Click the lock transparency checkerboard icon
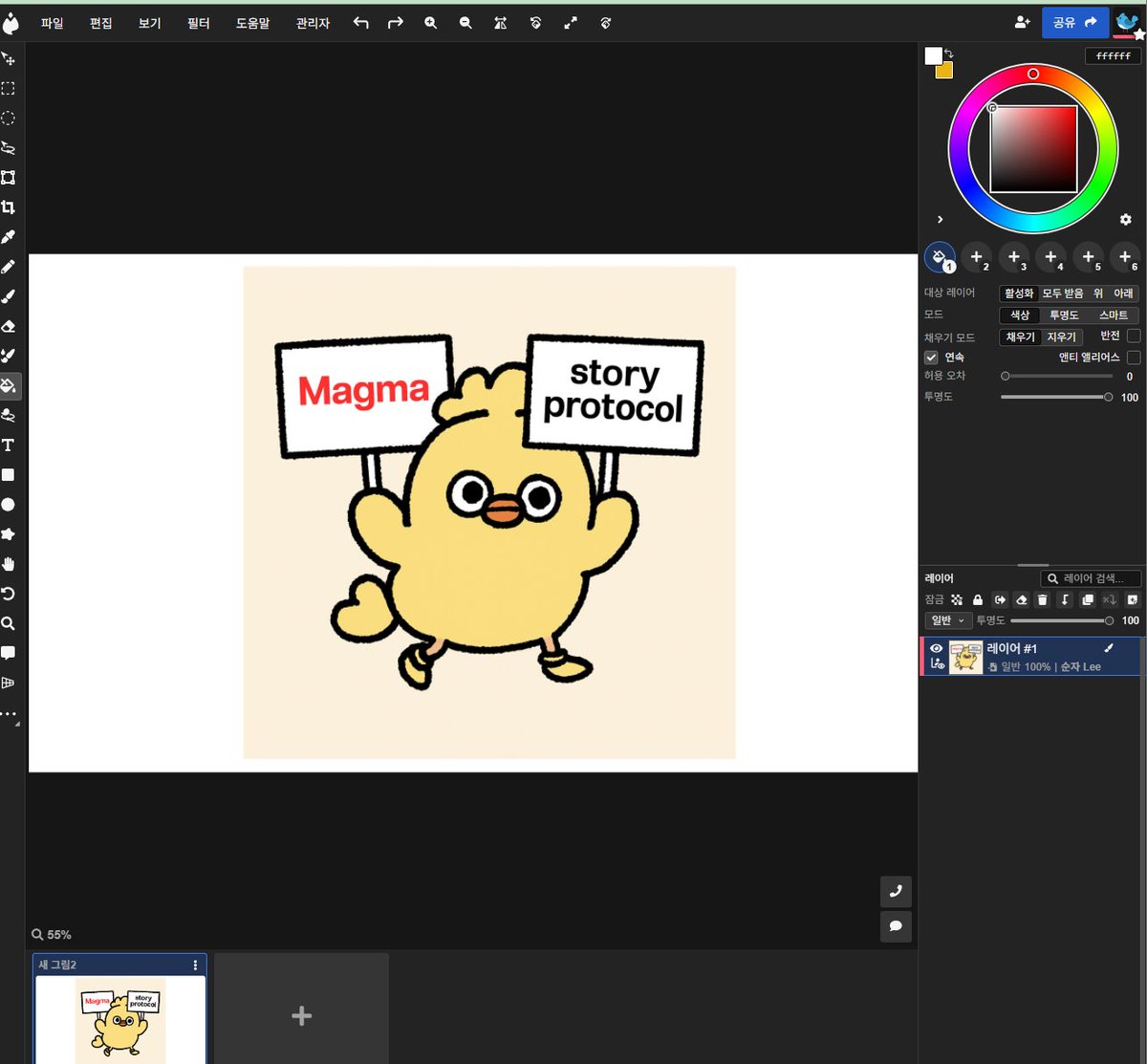Image resolution: width=1147 pixels, height=1064 pixels. [956, 599]
